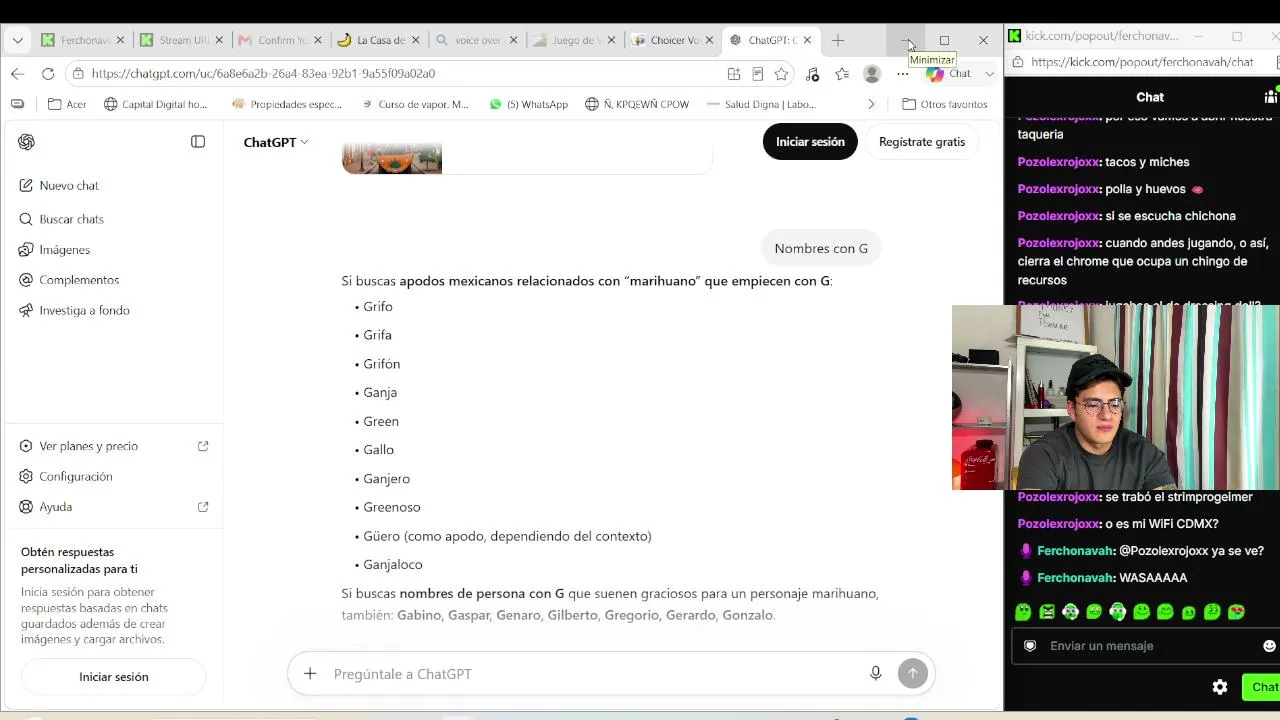The image size is (1280, 720).
Task: Open the emoji picker smiley in Kick chat
Action: point(1270,646)
